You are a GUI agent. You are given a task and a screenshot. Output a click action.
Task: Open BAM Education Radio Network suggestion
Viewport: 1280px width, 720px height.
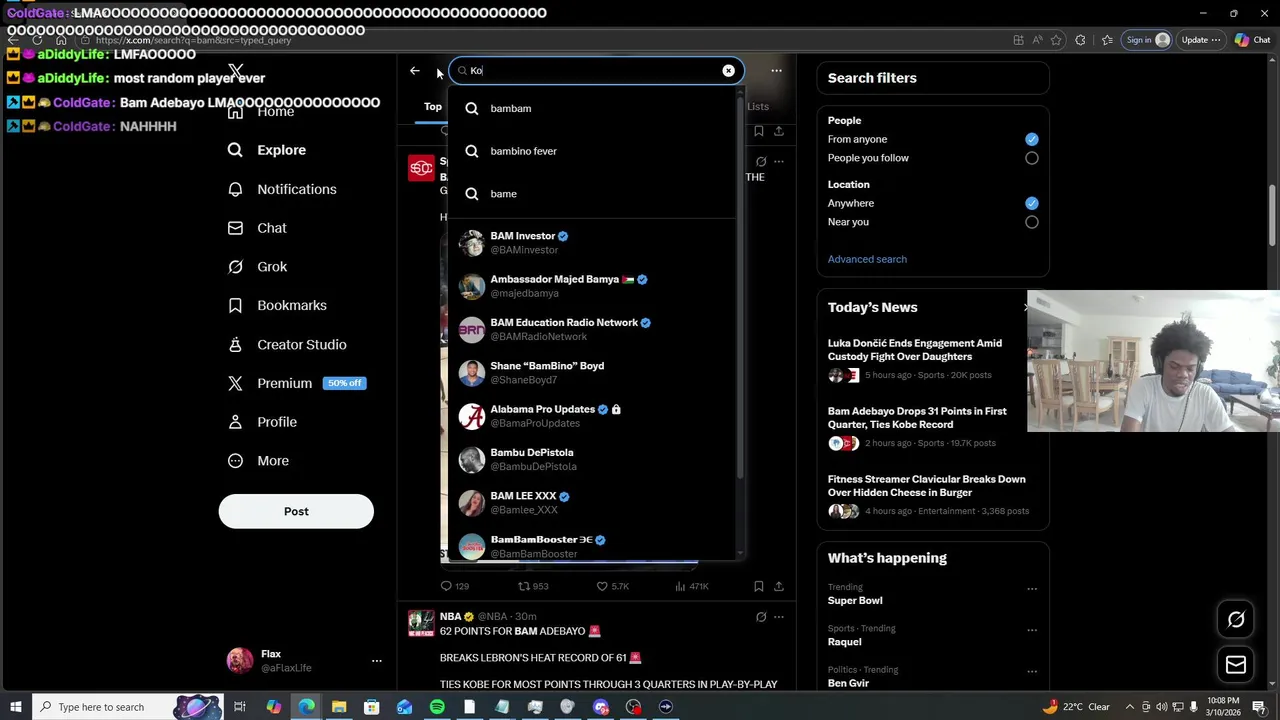tap(591, 329)
